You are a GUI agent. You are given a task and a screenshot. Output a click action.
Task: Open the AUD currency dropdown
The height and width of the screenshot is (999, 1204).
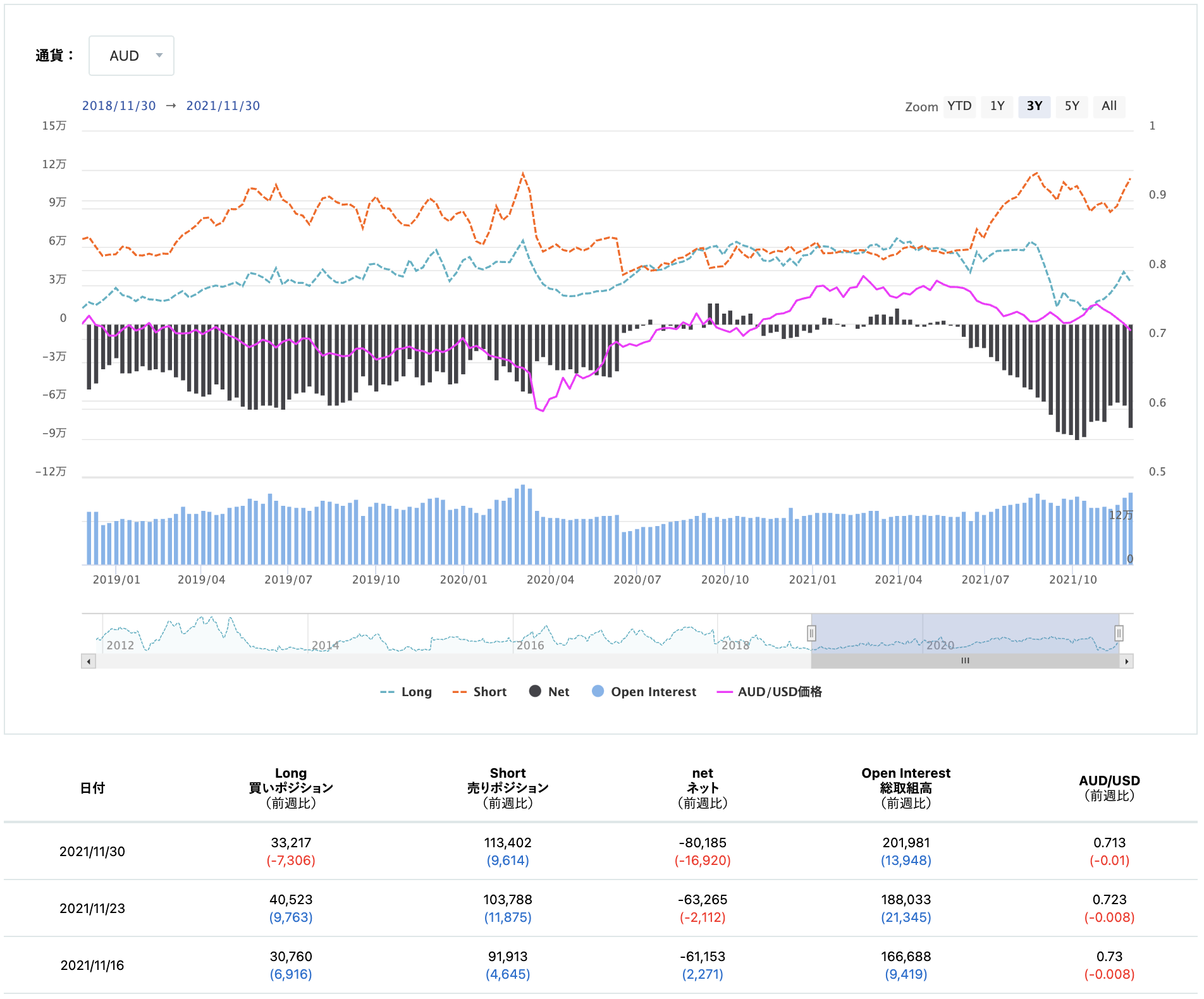point(132,56)
